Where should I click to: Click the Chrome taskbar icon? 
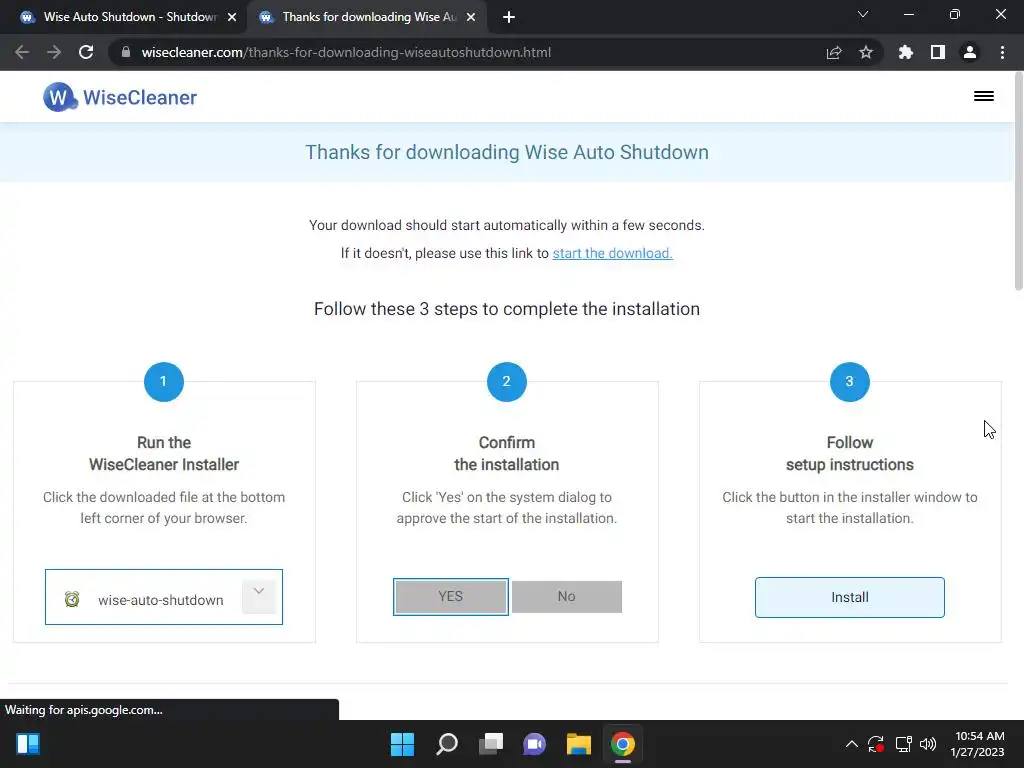click(623, 744)
